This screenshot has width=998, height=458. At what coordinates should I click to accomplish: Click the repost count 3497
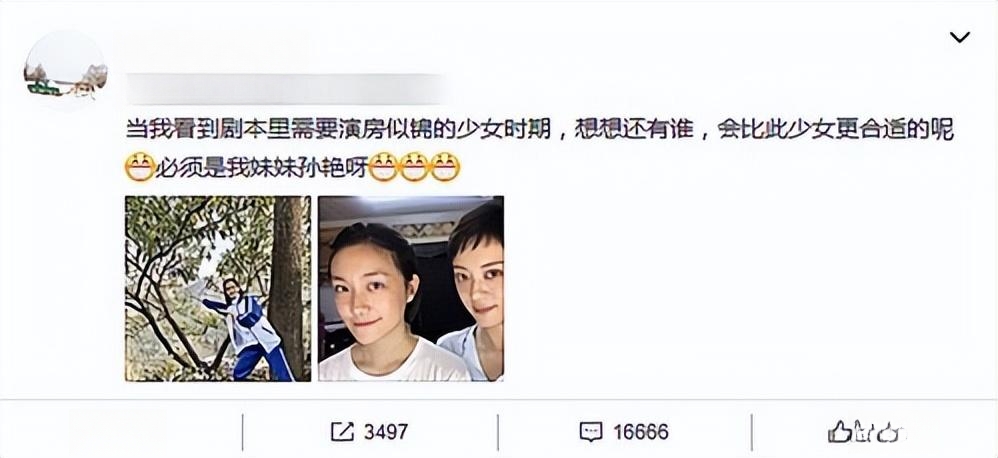[x=386, y=432]
